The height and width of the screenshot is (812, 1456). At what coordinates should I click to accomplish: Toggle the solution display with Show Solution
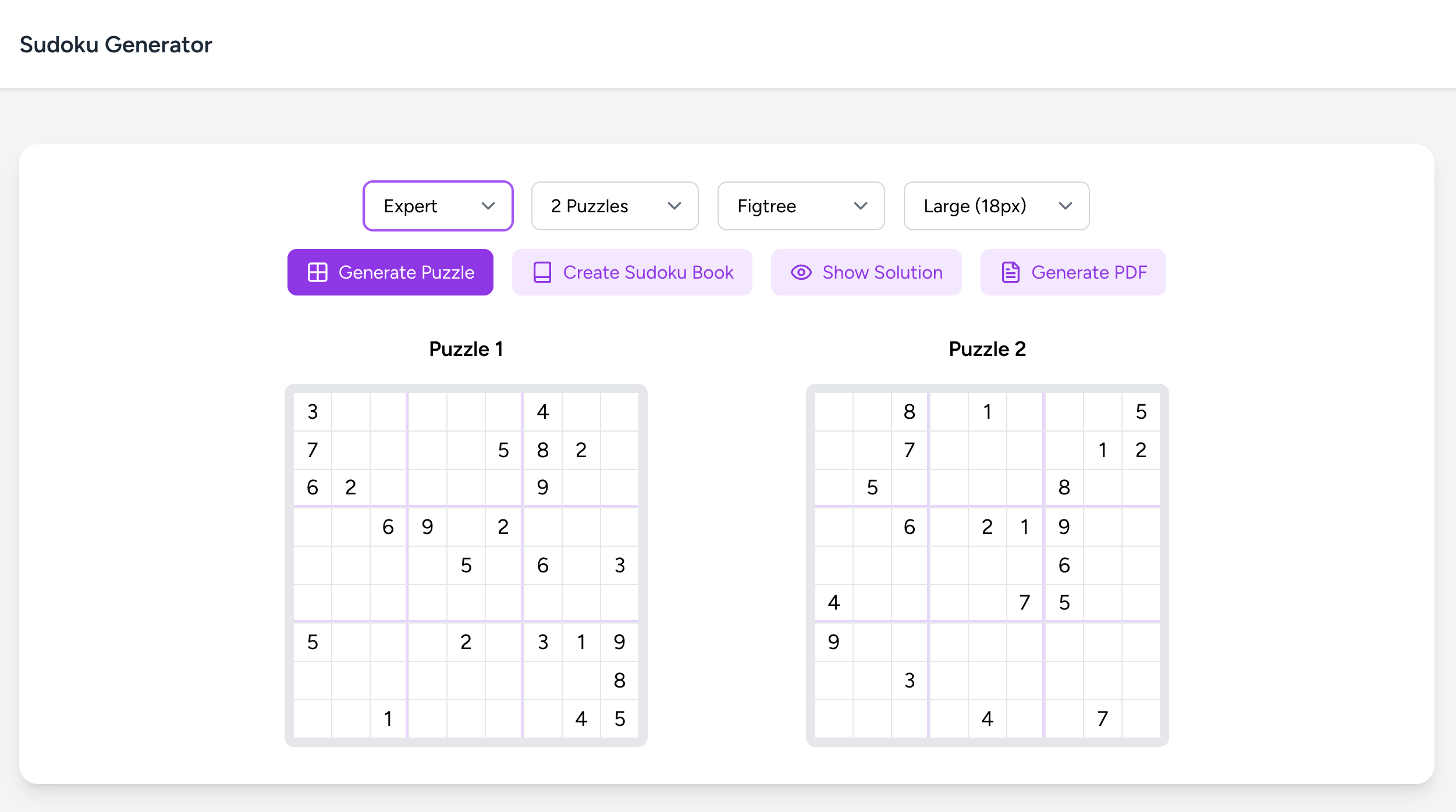866,272
